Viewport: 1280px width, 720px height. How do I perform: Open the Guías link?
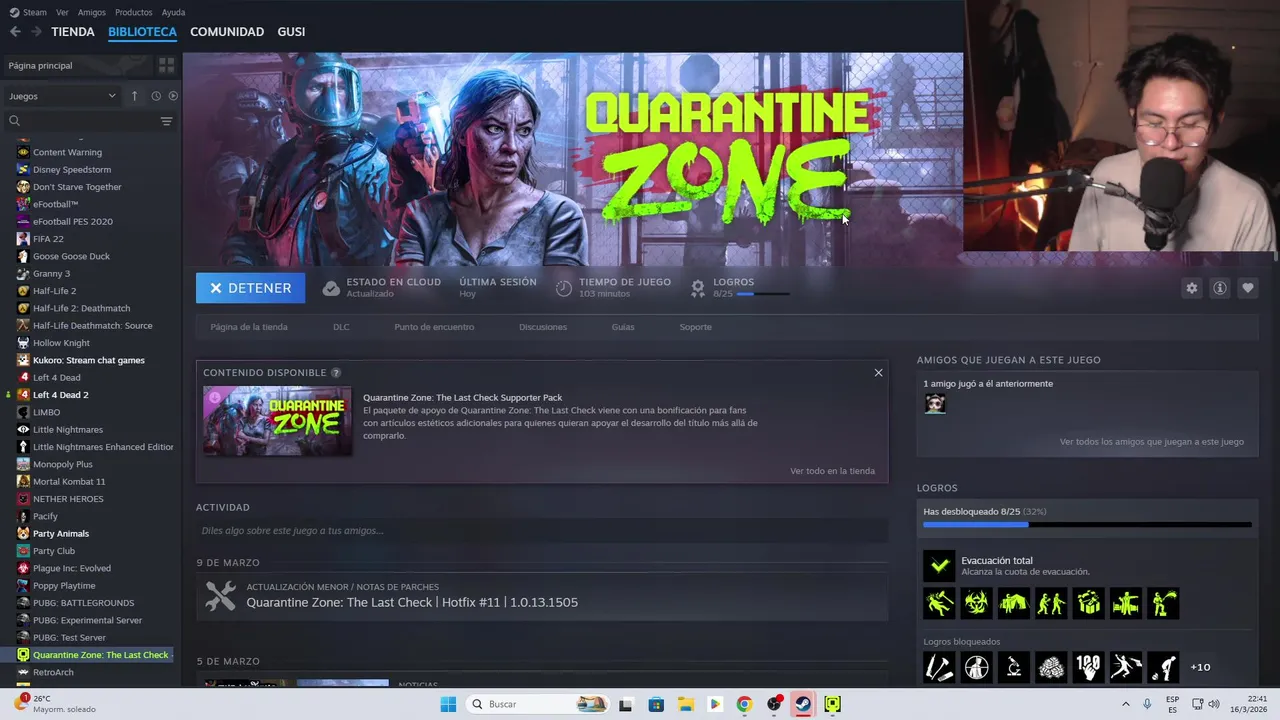623,327
